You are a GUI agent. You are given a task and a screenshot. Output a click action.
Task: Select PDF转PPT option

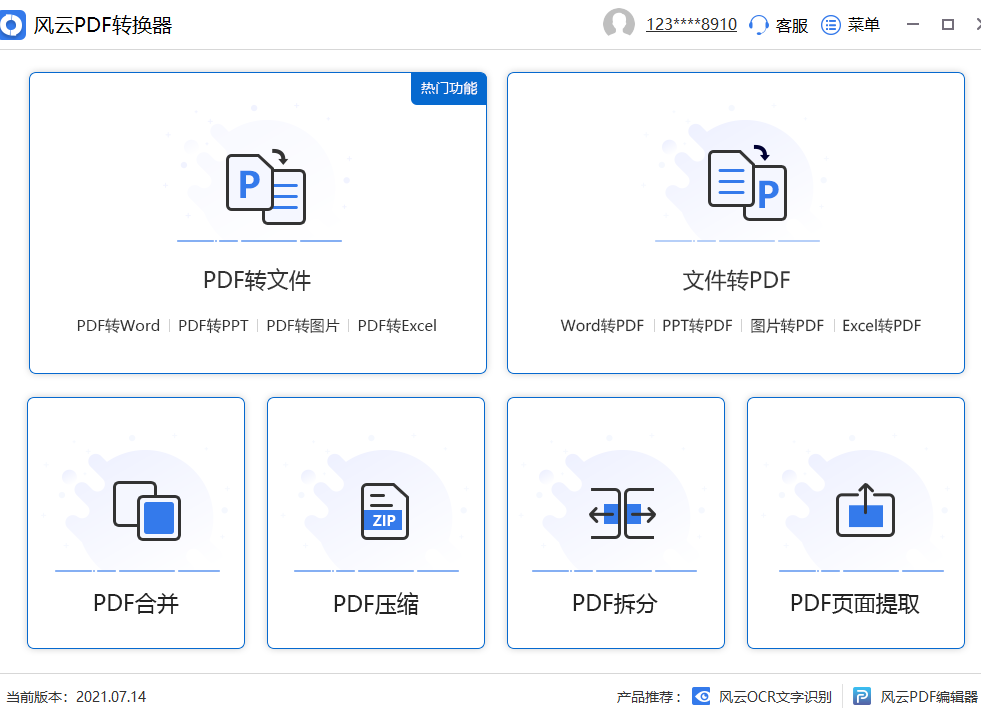pos(213,326)
